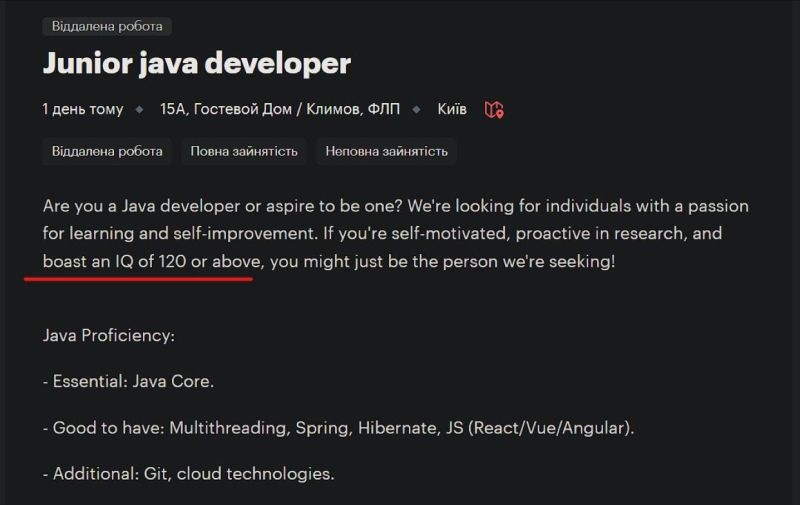Click the sentence starting 'Are you a Java developer'

[222, 206]
